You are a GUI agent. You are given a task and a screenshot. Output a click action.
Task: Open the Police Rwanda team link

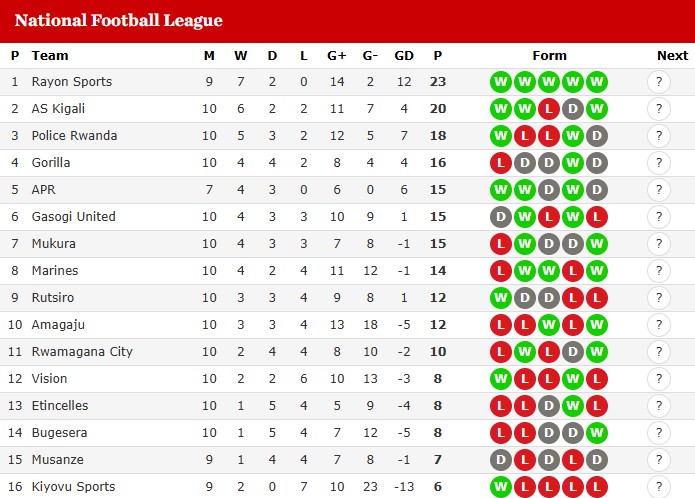[74, 136]
